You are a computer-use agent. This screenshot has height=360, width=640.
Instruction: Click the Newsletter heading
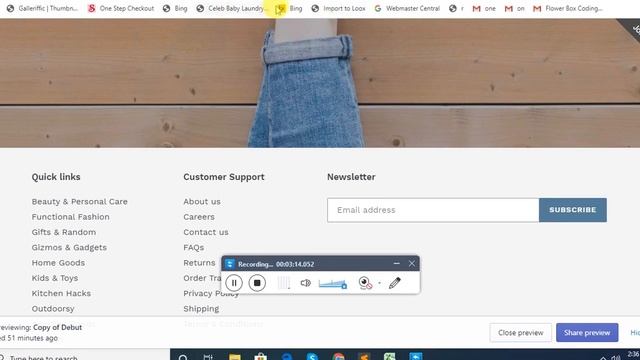pos(351,177)
